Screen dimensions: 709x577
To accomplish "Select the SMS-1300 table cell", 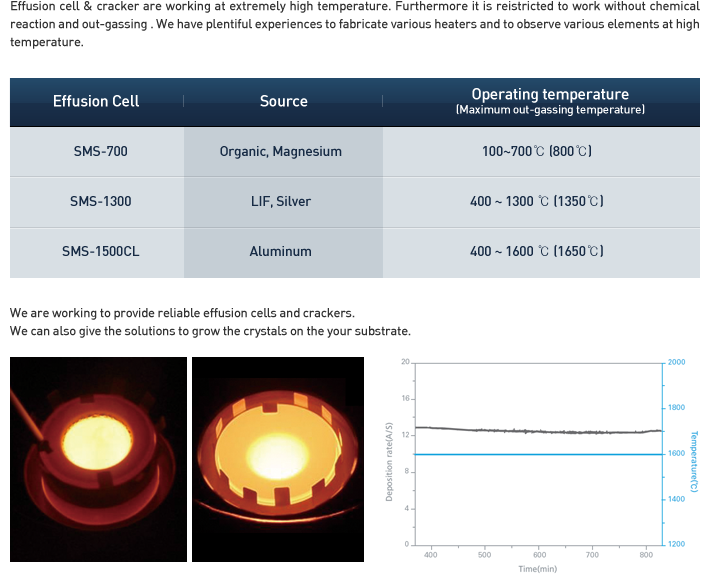I will coord(97,202).
